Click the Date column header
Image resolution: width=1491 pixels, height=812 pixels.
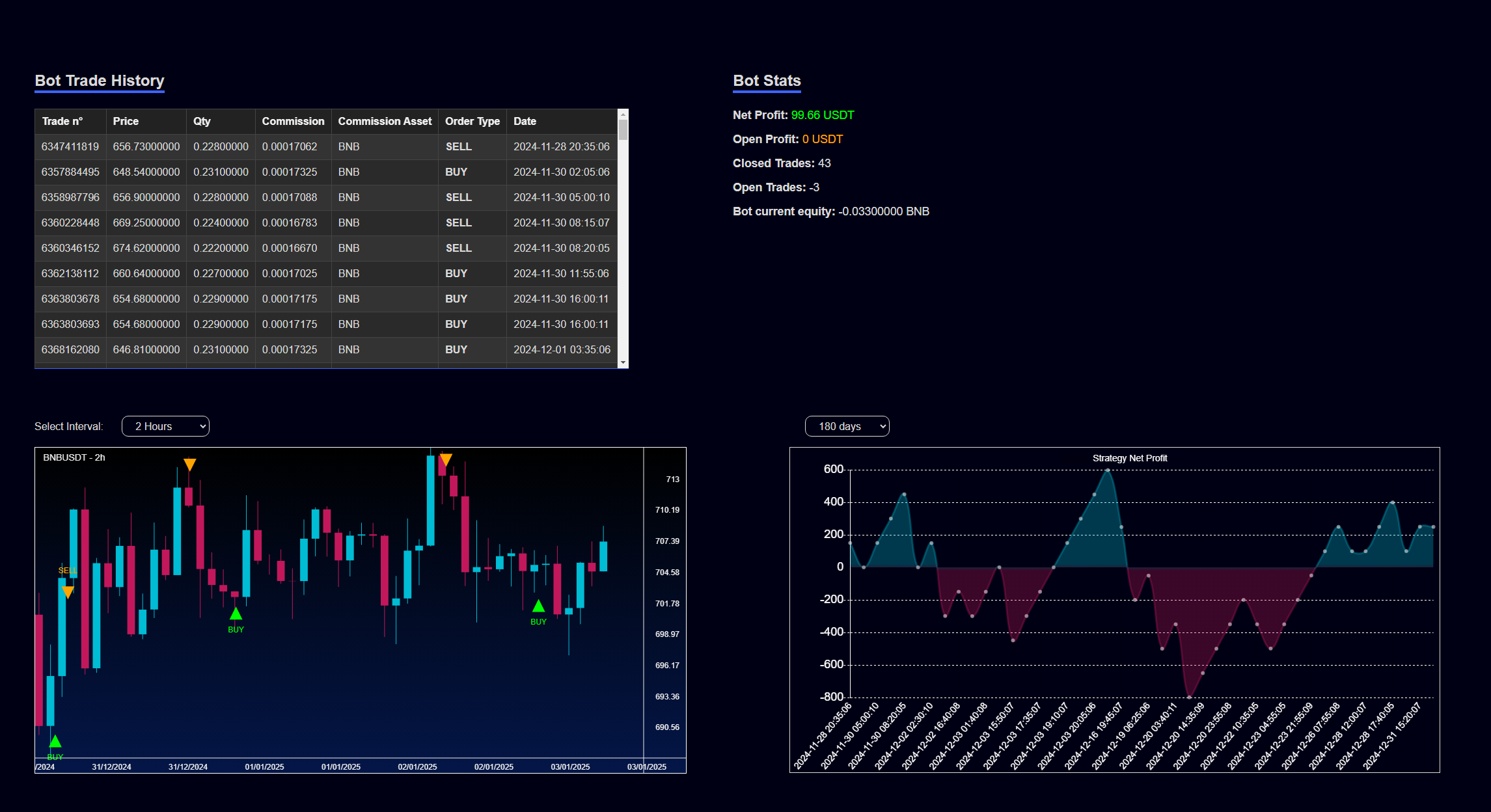coord(525,121)
